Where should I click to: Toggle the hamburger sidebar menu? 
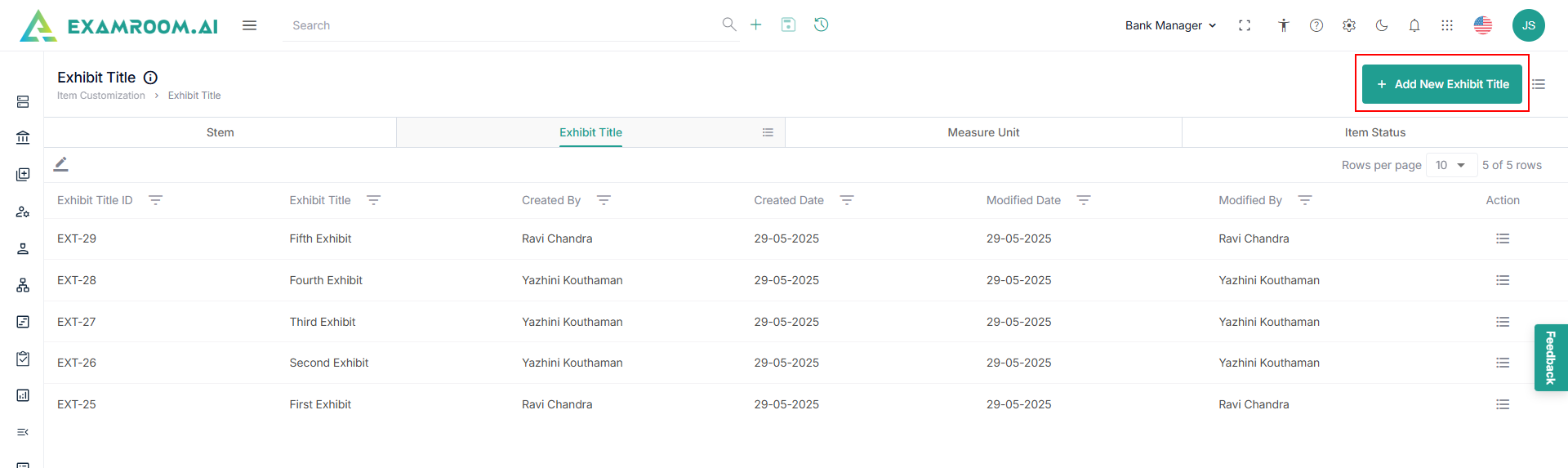click(250, 25)
